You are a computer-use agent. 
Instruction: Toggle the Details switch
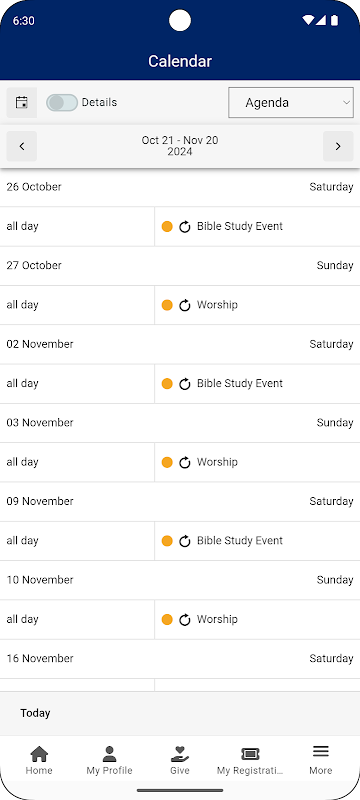(x=62, y=103)
